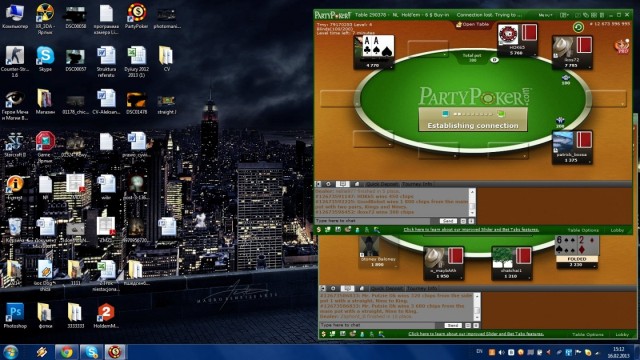
Task: Switch to PartyPoker in the taskbar
Action: 115,352
